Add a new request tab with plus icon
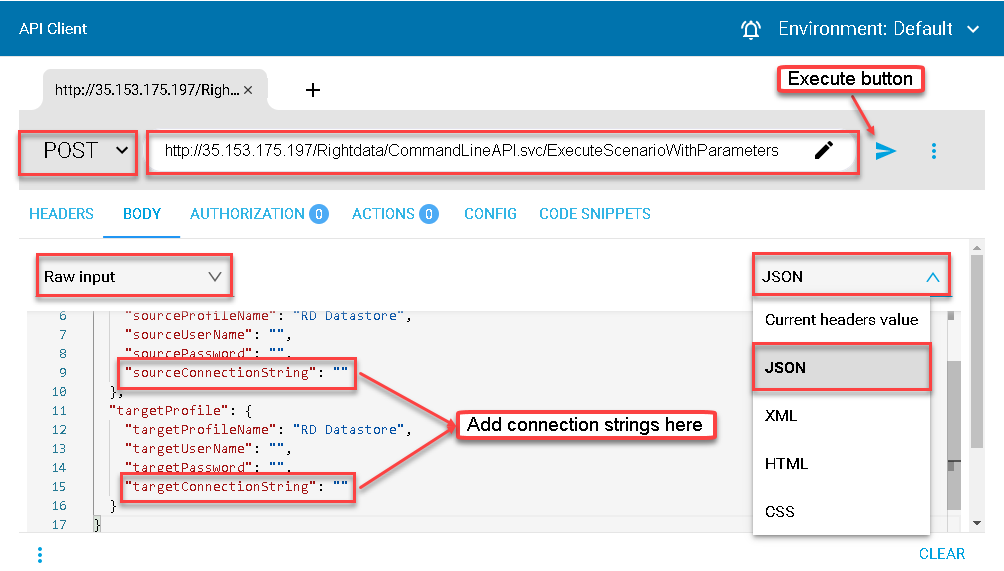The image size is (1004, 571). [x=312, y=90]
